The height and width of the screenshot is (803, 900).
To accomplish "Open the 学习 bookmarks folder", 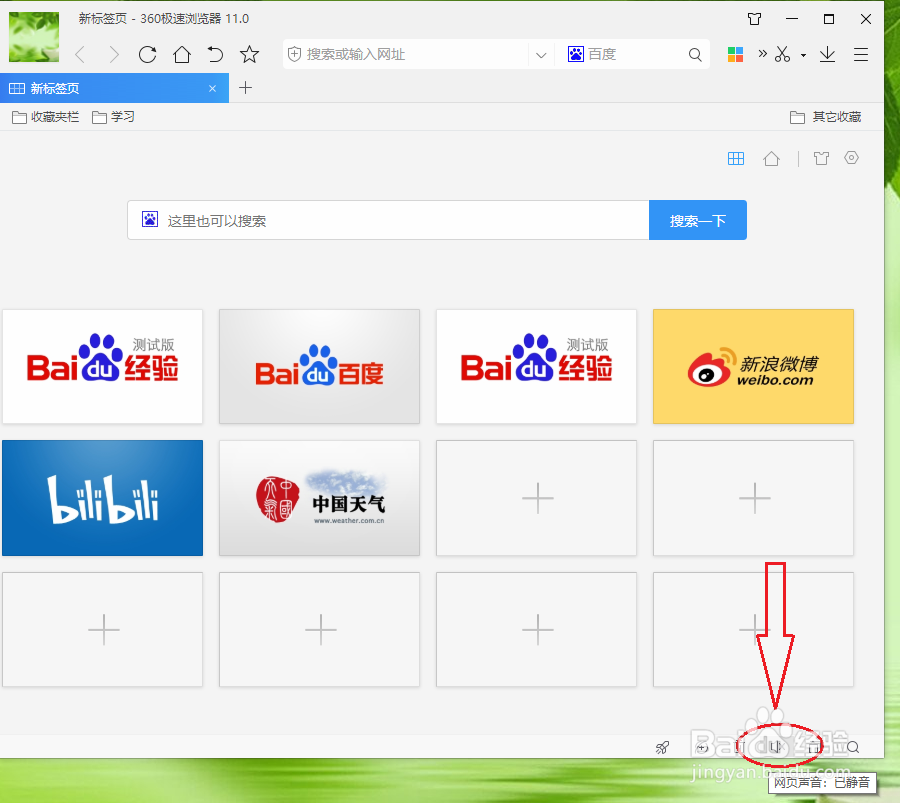I will point(113,117).
